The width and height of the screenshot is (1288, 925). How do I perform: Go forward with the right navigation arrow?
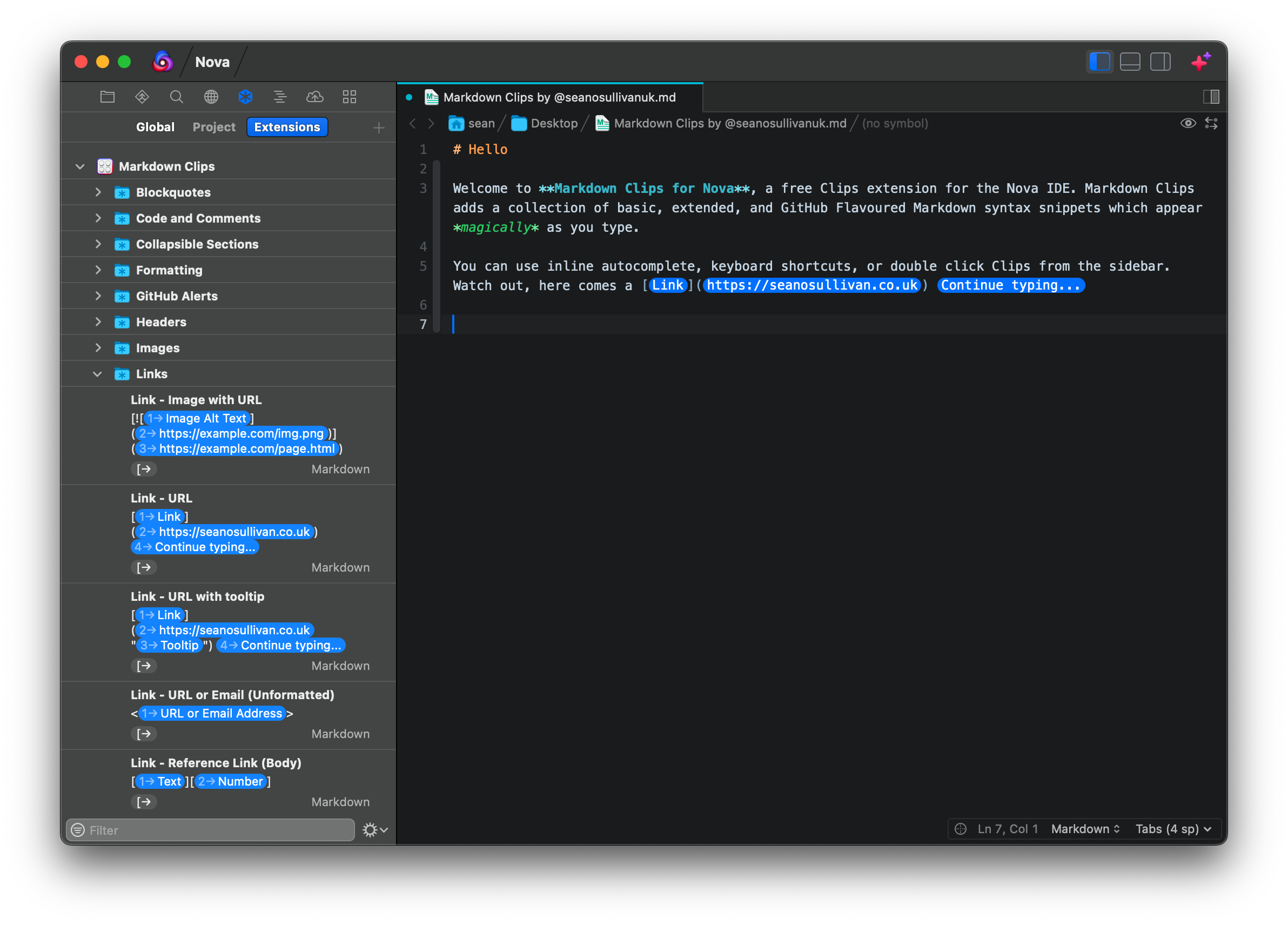tap(431, 123)
